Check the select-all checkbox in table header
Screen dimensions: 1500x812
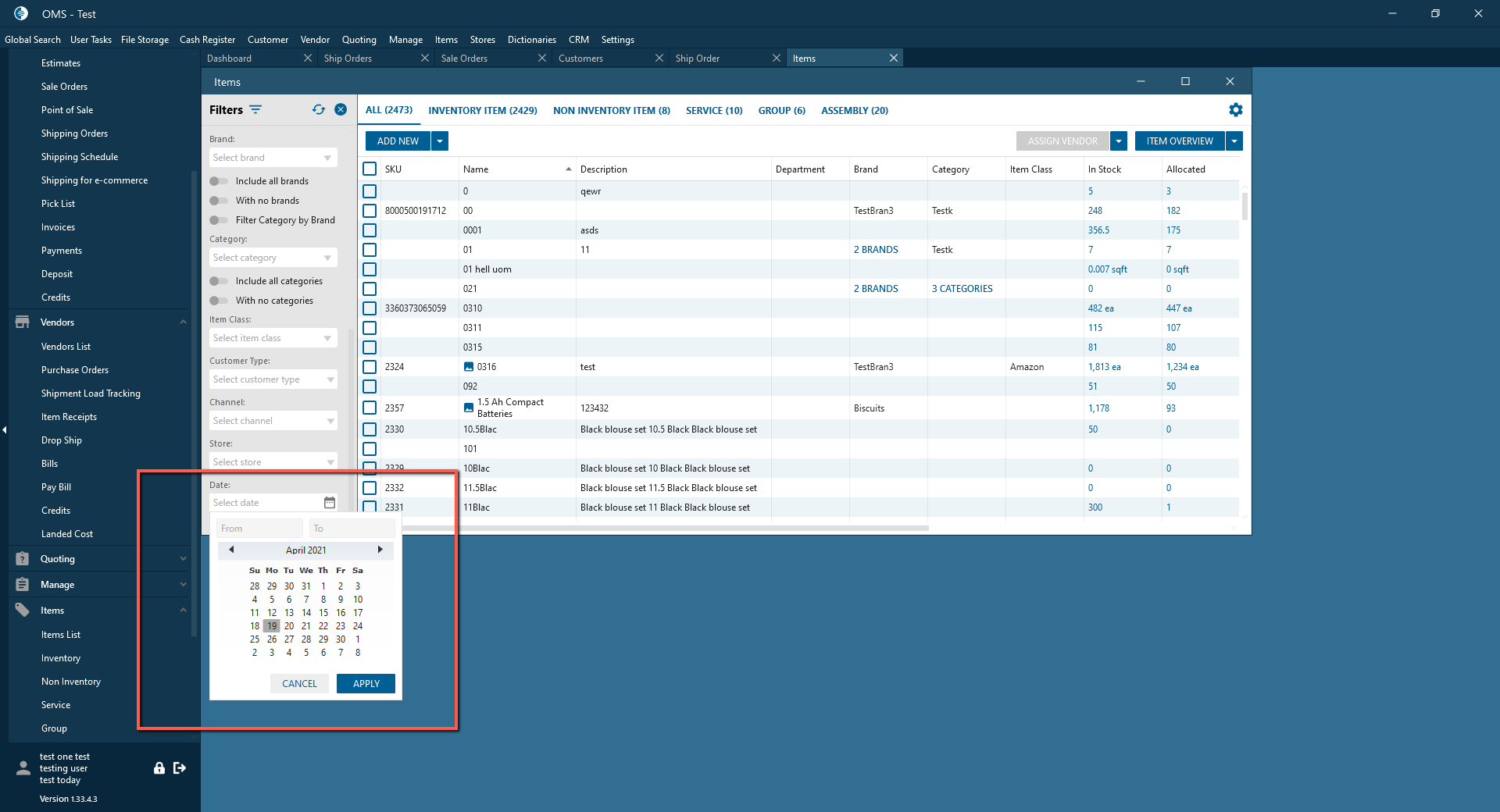coord(370,169)
